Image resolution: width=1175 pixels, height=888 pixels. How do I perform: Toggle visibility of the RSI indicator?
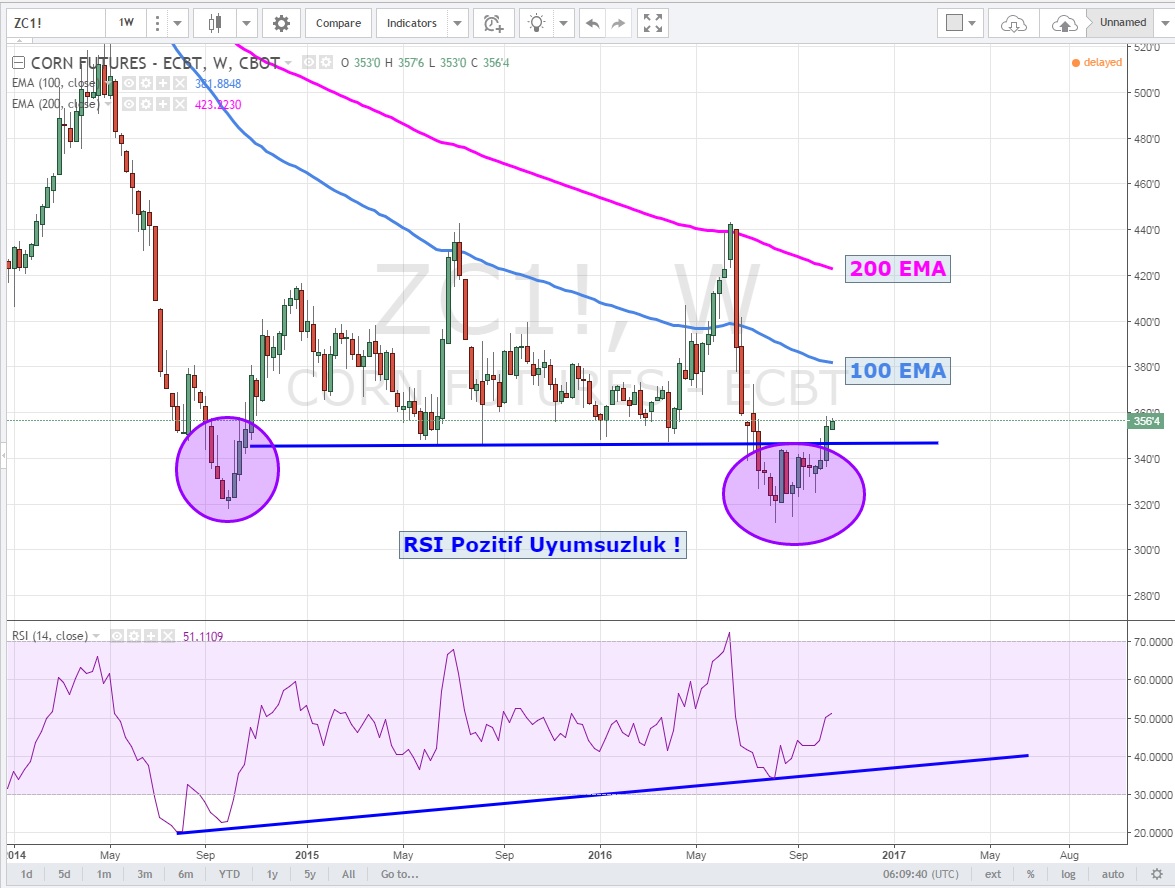pos(118,635)
